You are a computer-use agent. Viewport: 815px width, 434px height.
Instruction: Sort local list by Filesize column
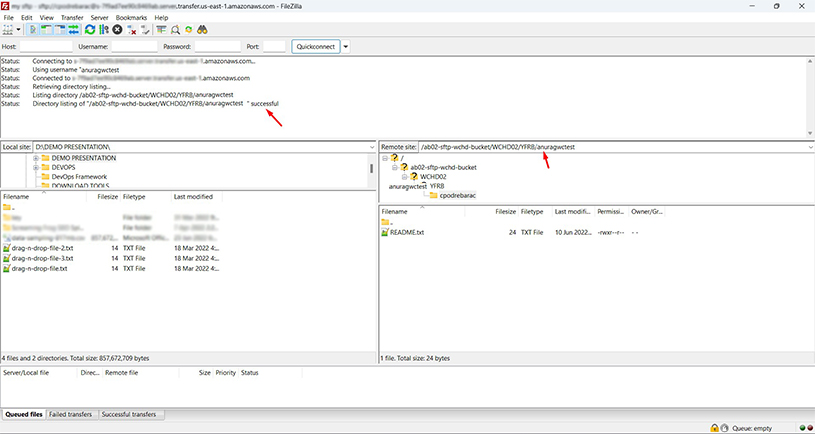[107, 197]
